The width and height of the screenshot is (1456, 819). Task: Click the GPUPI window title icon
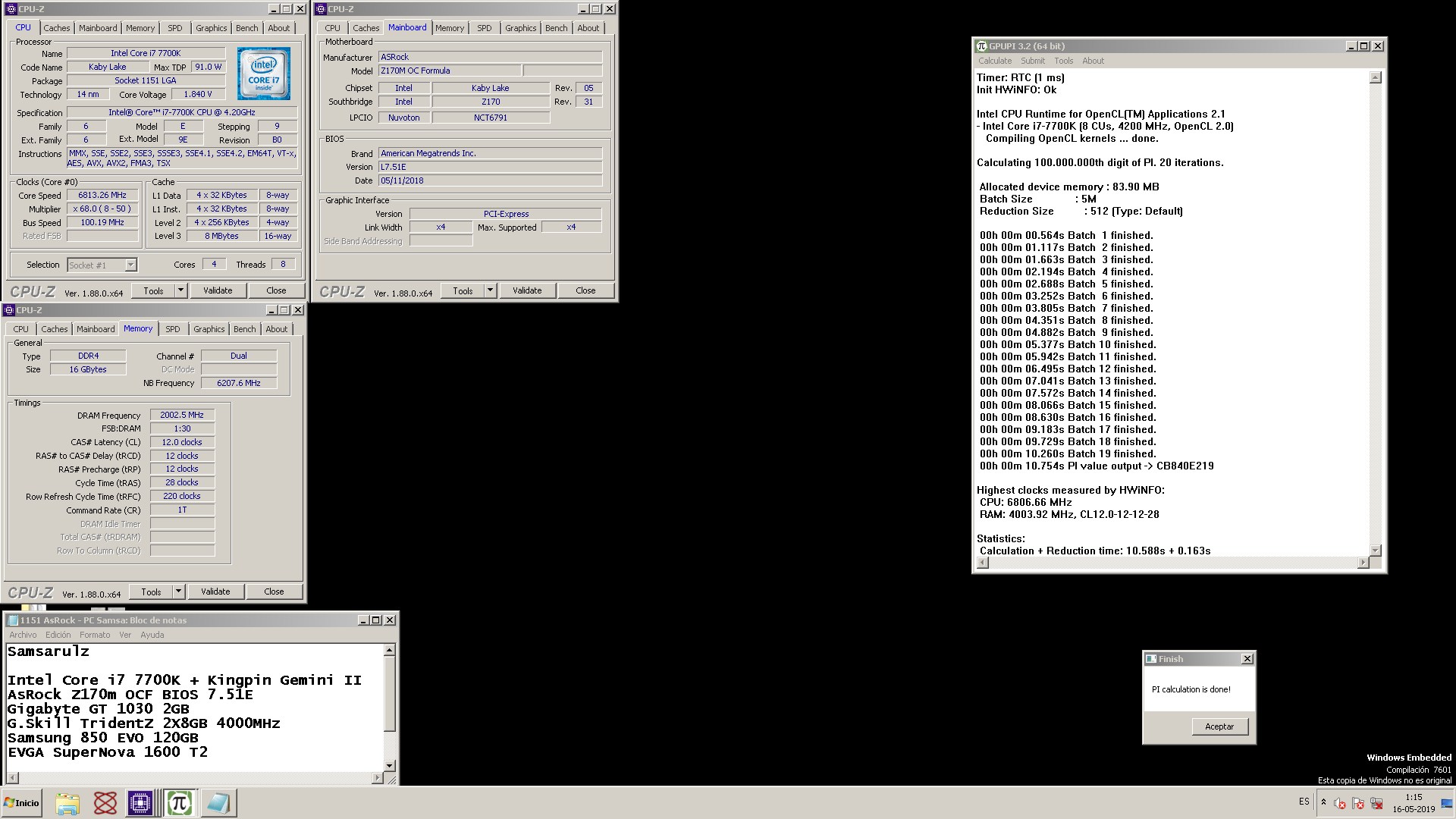(981, 46)
